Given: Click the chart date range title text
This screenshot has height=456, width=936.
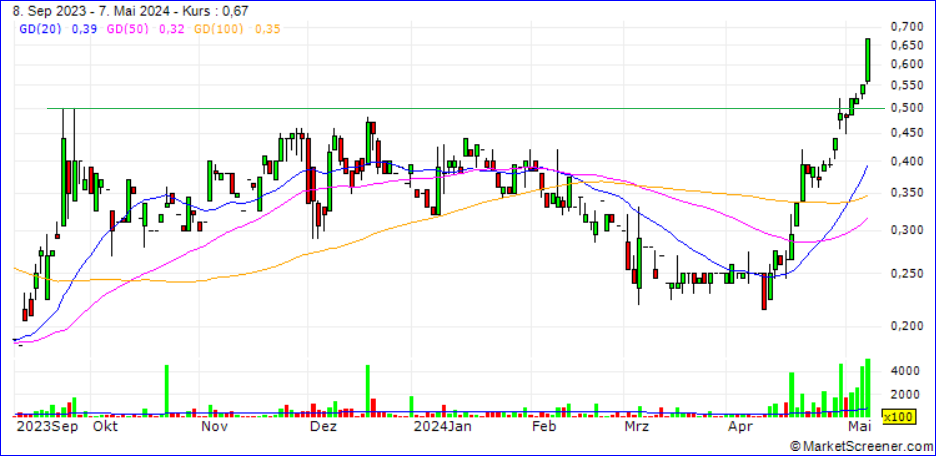Looking at the screenshot, I should (130, 11).
